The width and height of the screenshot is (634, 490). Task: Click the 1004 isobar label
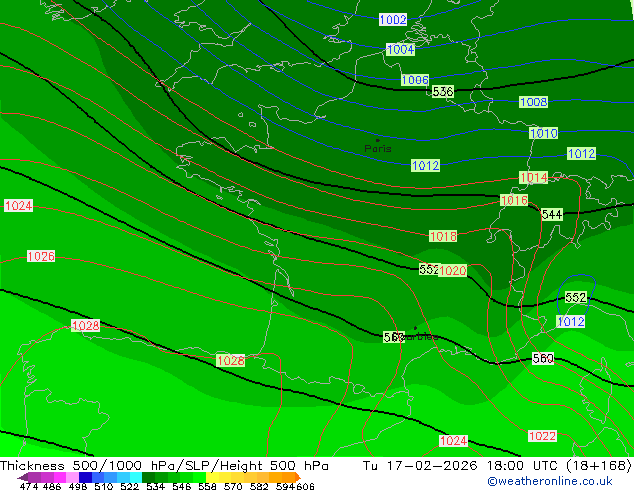click(400, 49)
